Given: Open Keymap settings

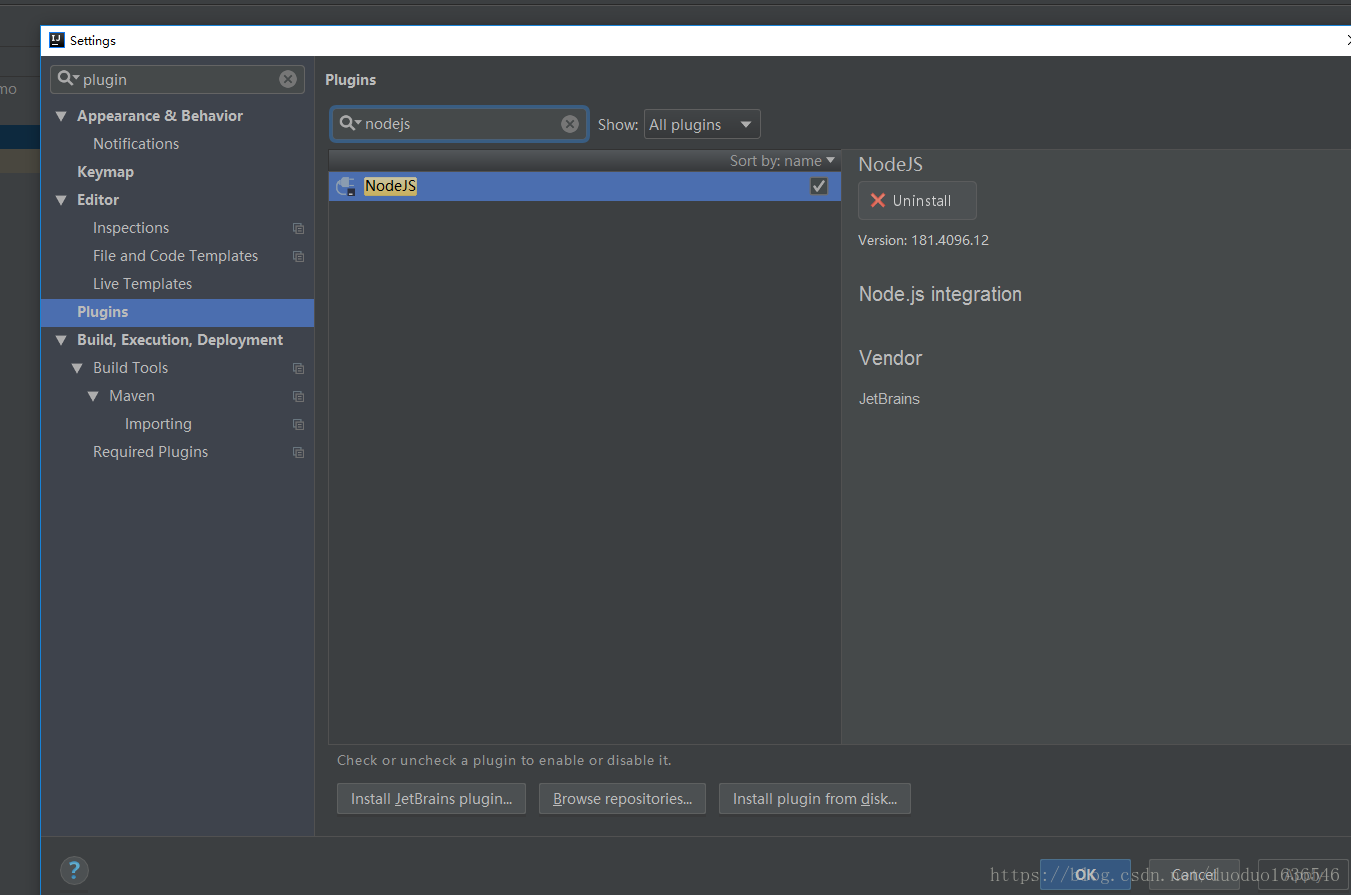Looking at the screenshot, I should tap(105, 172).
